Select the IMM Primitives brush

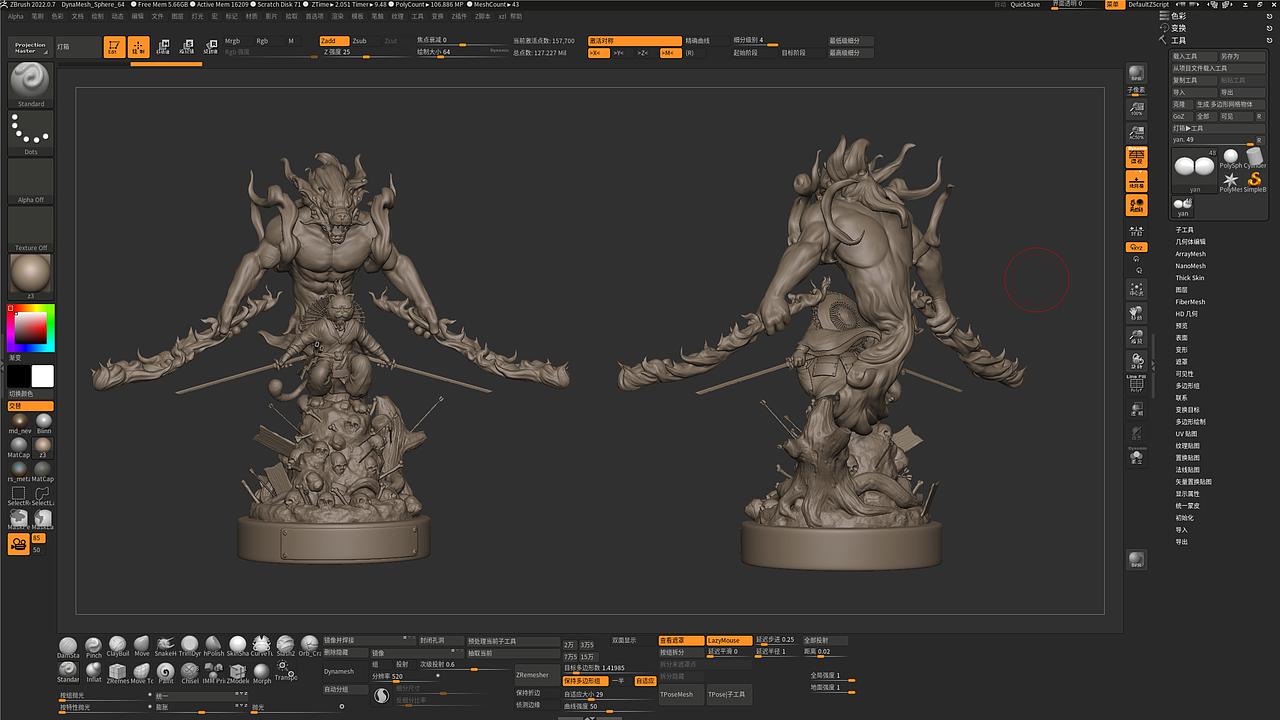click(214, 673)
